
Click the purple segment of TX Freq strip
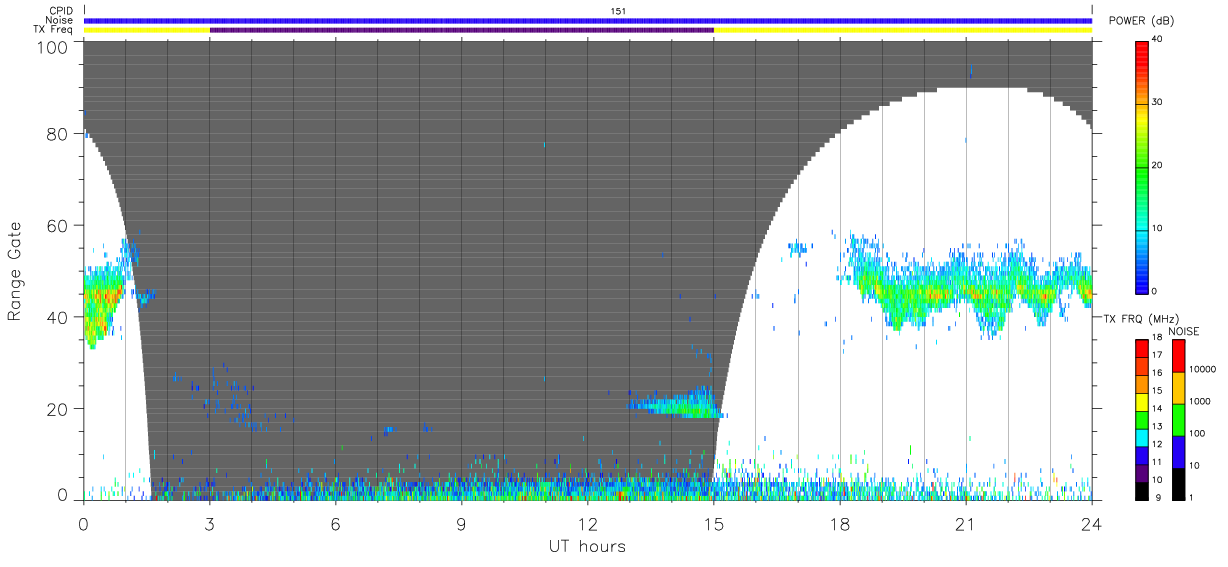462,30
